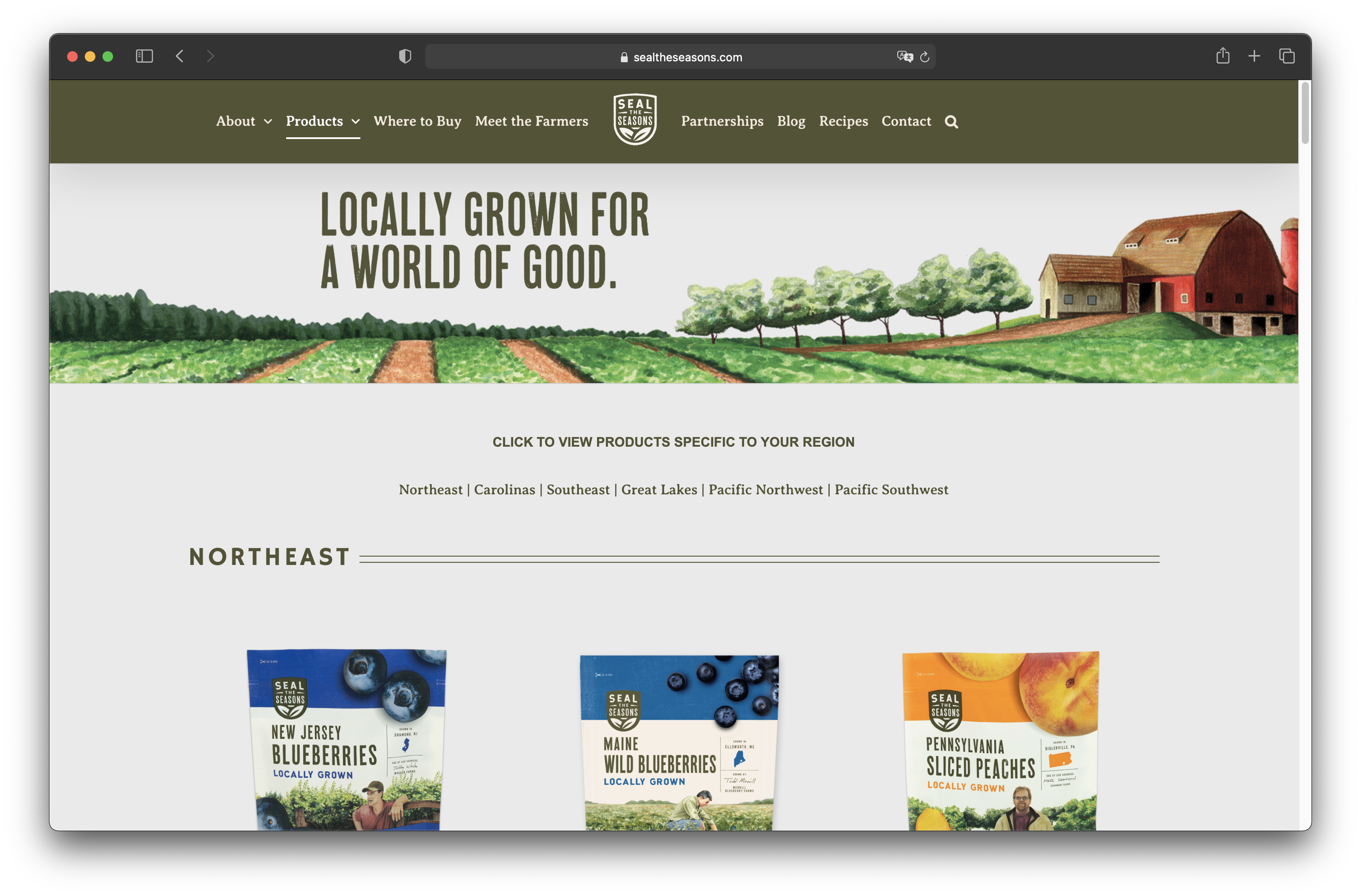Jump to the Pacific Northwest region link
Viewport: 1361px width, 896px height.
coord(766,490)
